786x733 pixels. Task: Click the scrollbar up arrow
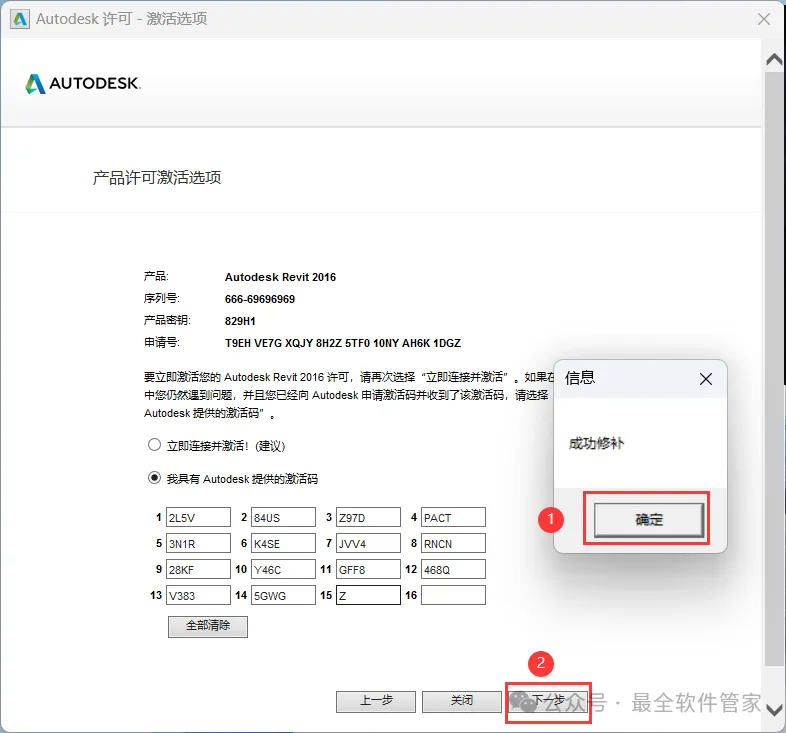pos(774,60)
